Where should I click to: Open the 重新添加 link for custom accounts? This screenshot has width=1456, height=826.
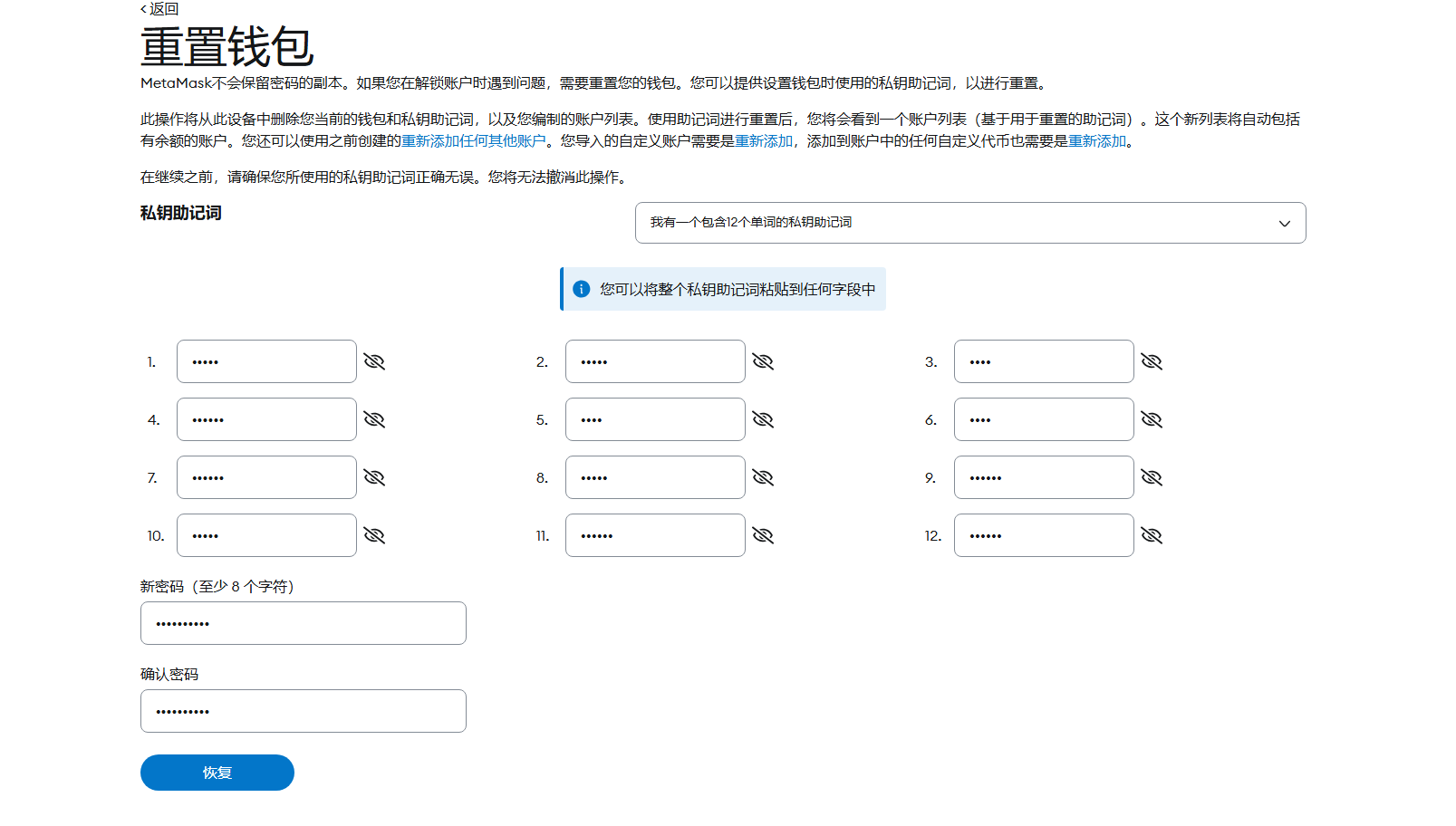pos(764,141)
